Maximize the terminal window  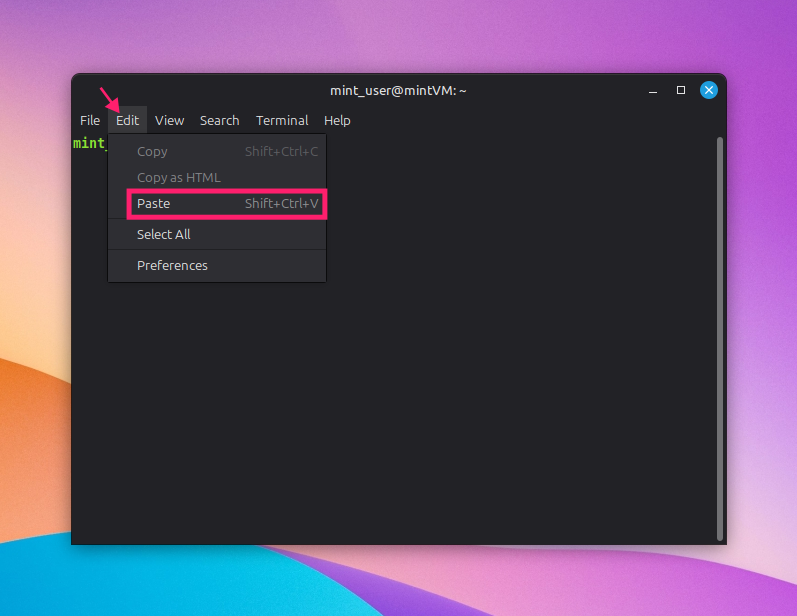(681, 90)
